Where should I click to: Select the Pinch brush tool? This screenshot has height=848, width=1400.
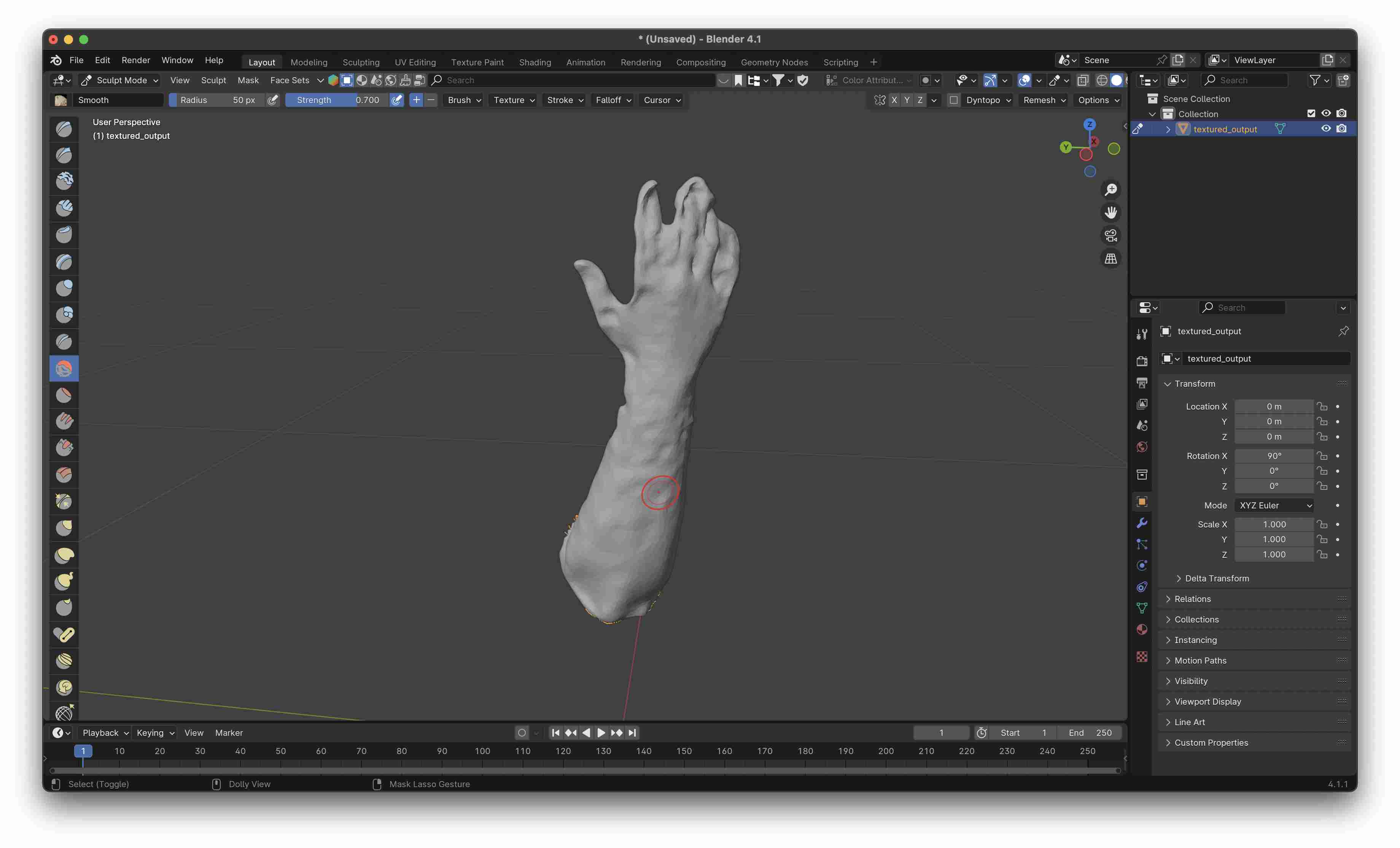pos(64,501)
